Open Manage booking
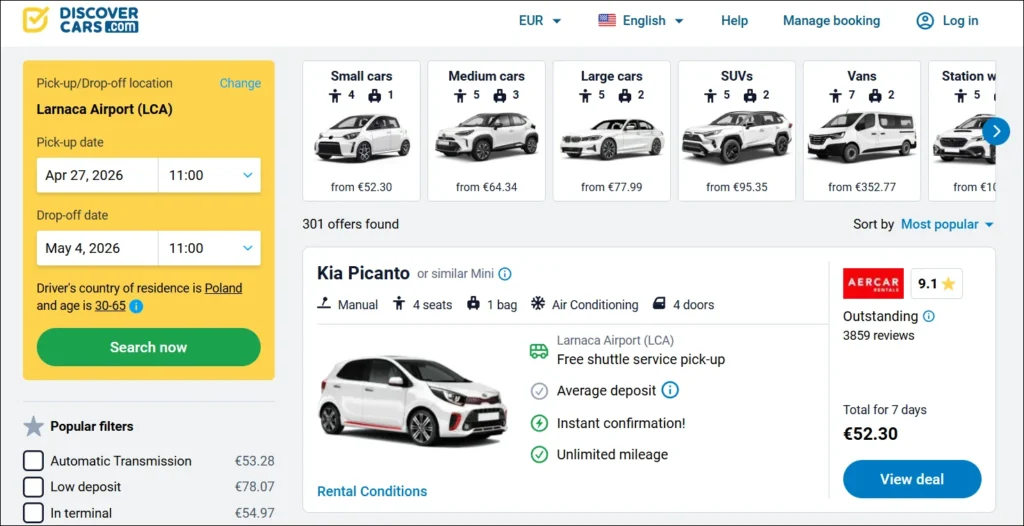This screenshot has width=1024, height=526. pos(831,20)
